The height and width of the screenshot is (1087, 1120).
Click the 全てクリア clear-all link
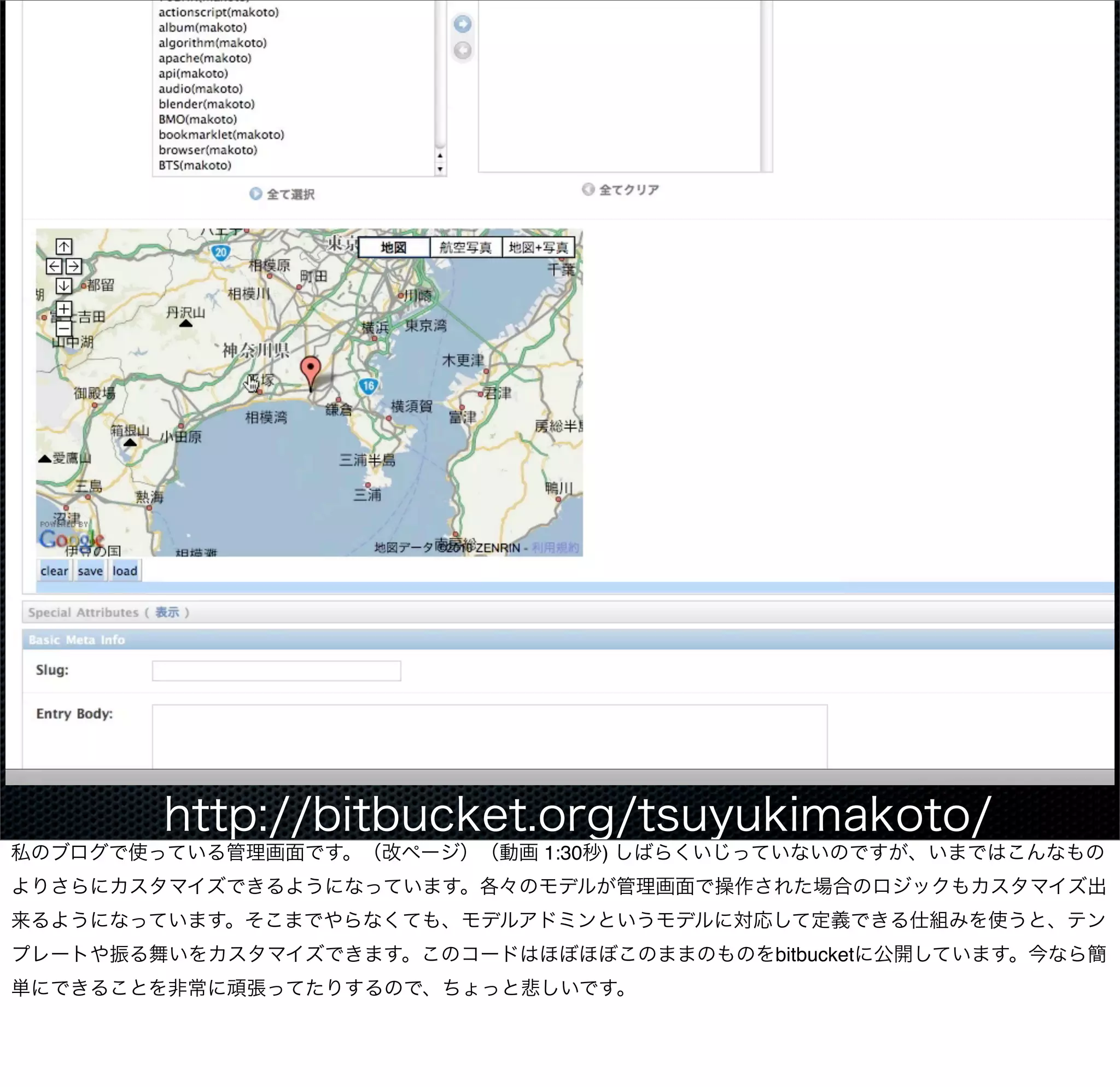coord(621,190)
